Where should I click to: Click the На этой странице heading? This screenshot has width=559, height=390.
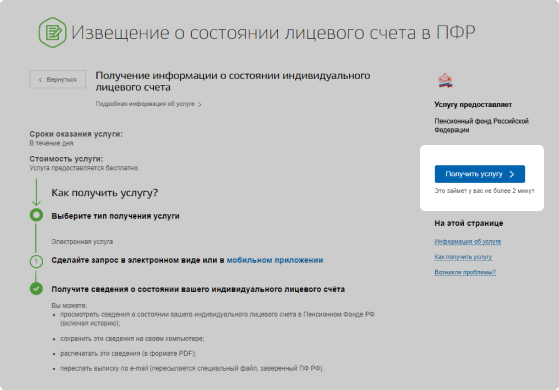point(468,223)
